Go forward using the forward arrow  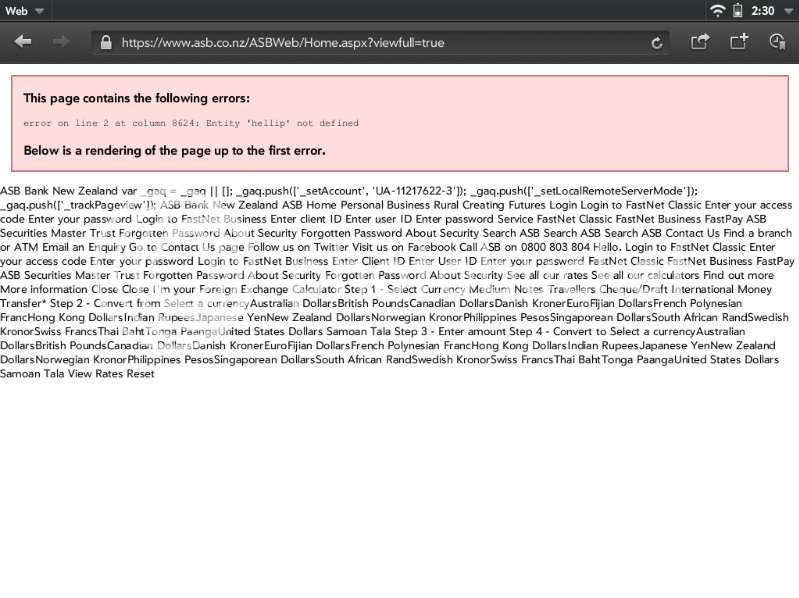click(x=61, y=41)
